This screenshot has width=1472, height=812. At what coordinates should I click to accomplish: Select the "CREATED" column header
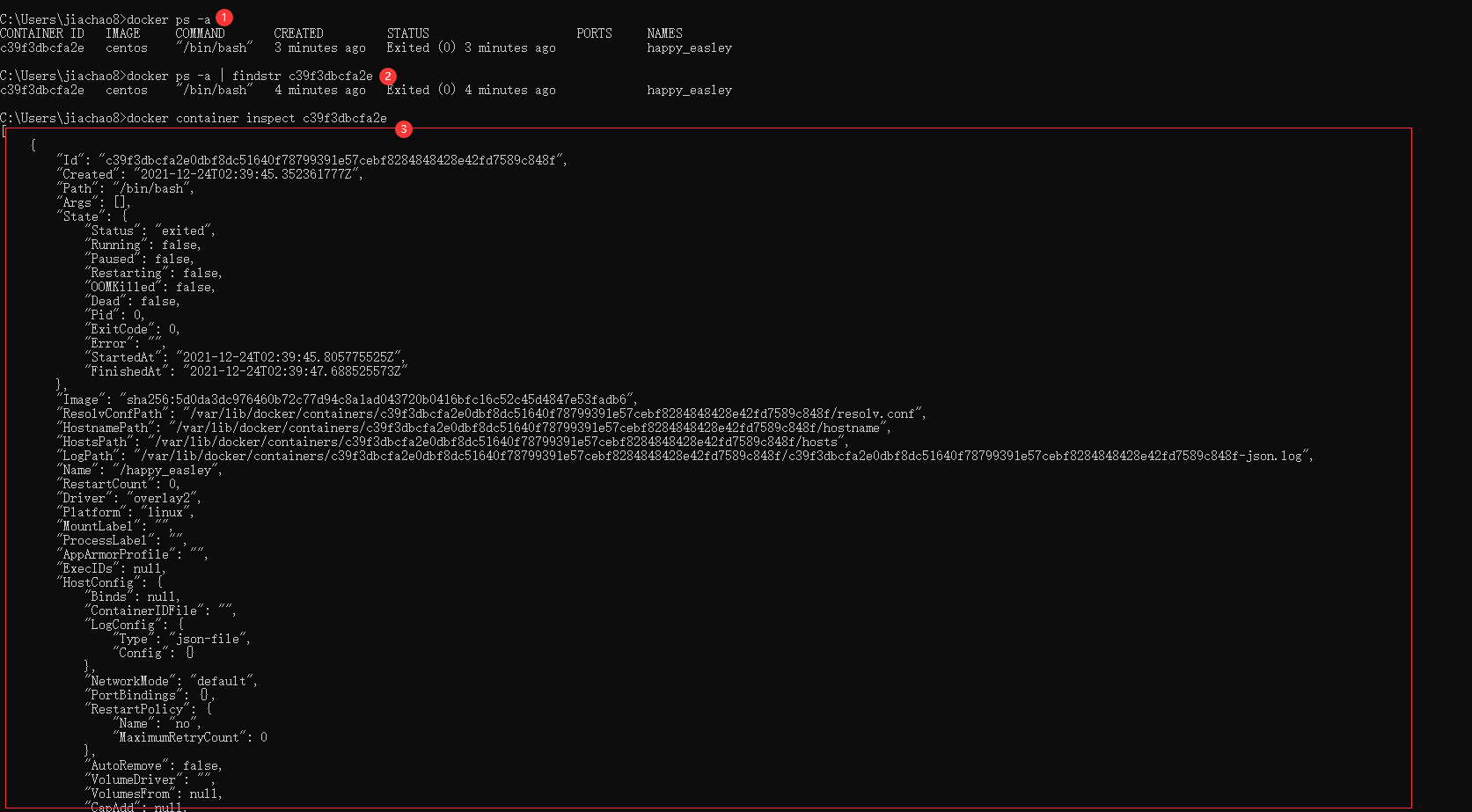299,33
